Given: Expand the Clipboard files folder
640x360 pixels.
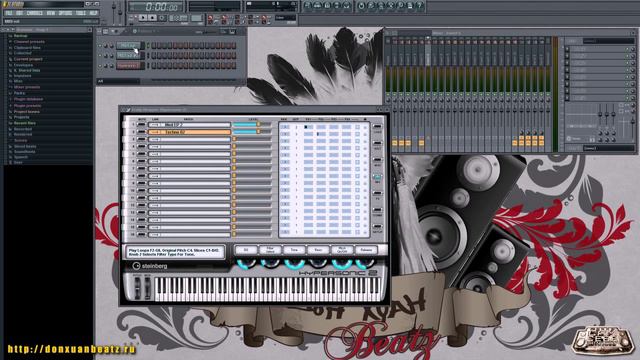Looking at the screenshot, I should click(27, 47).
